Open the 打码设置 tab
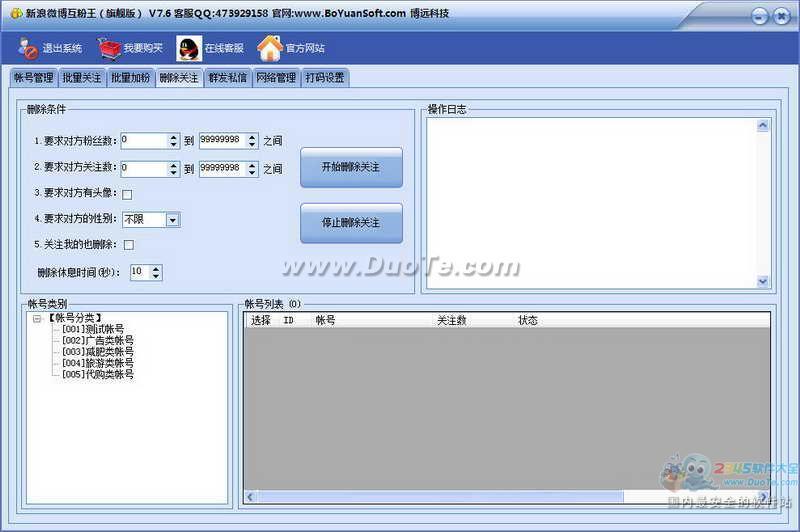 click(x=325, y=78)
